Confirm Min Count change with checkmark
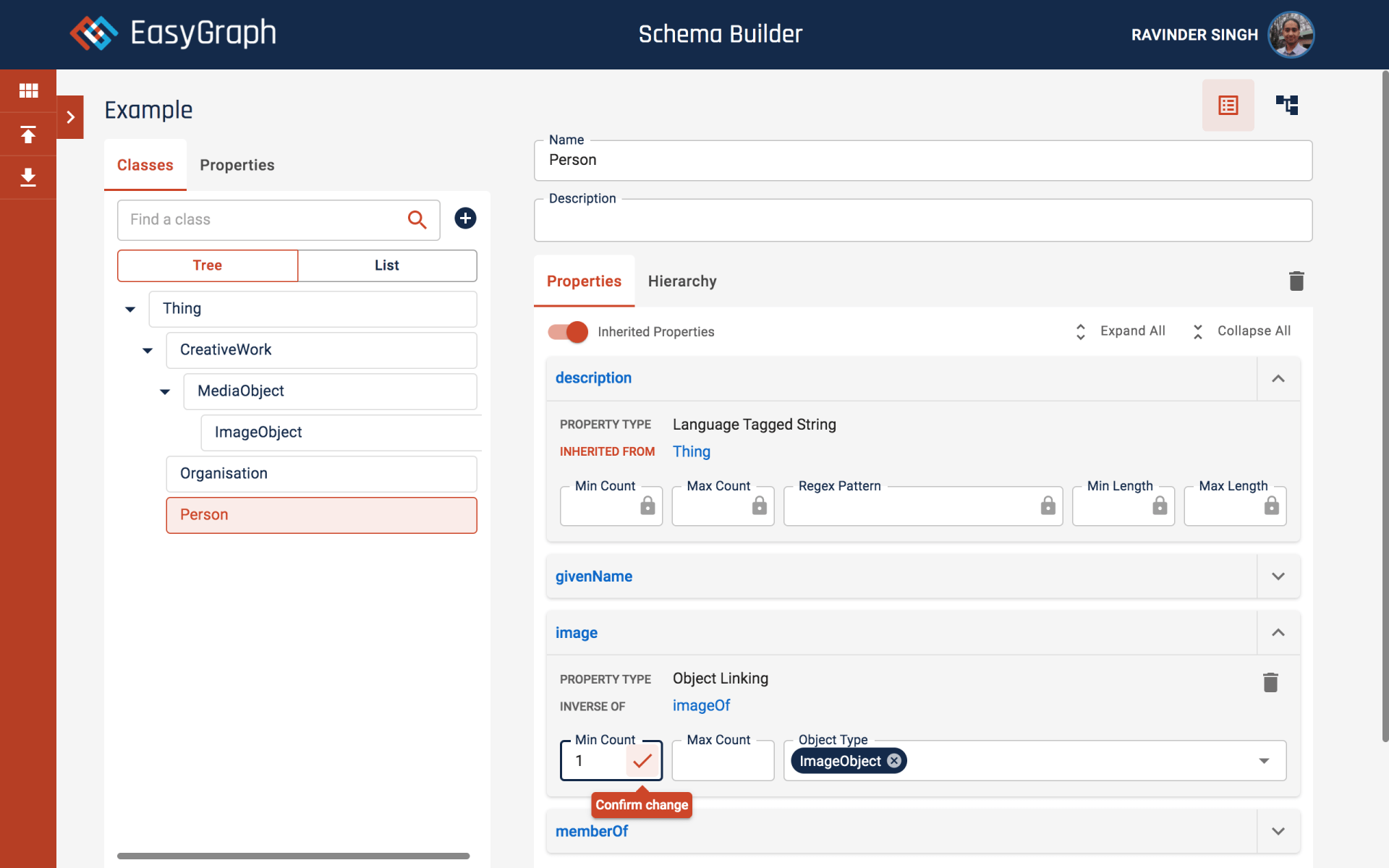The width and height of the screenshot is (1389, 868). click(x=642, y=761)
